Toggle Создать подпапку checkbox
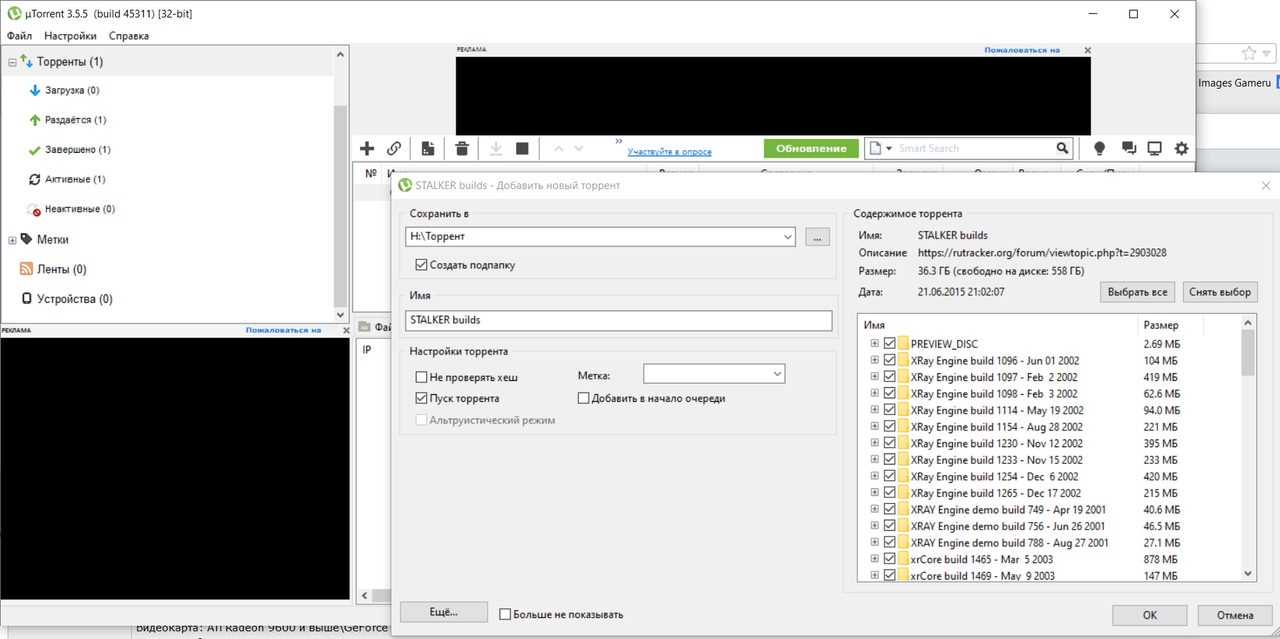Image resolution: width=1280 pixels, height=639 pixels. point(422,265)
